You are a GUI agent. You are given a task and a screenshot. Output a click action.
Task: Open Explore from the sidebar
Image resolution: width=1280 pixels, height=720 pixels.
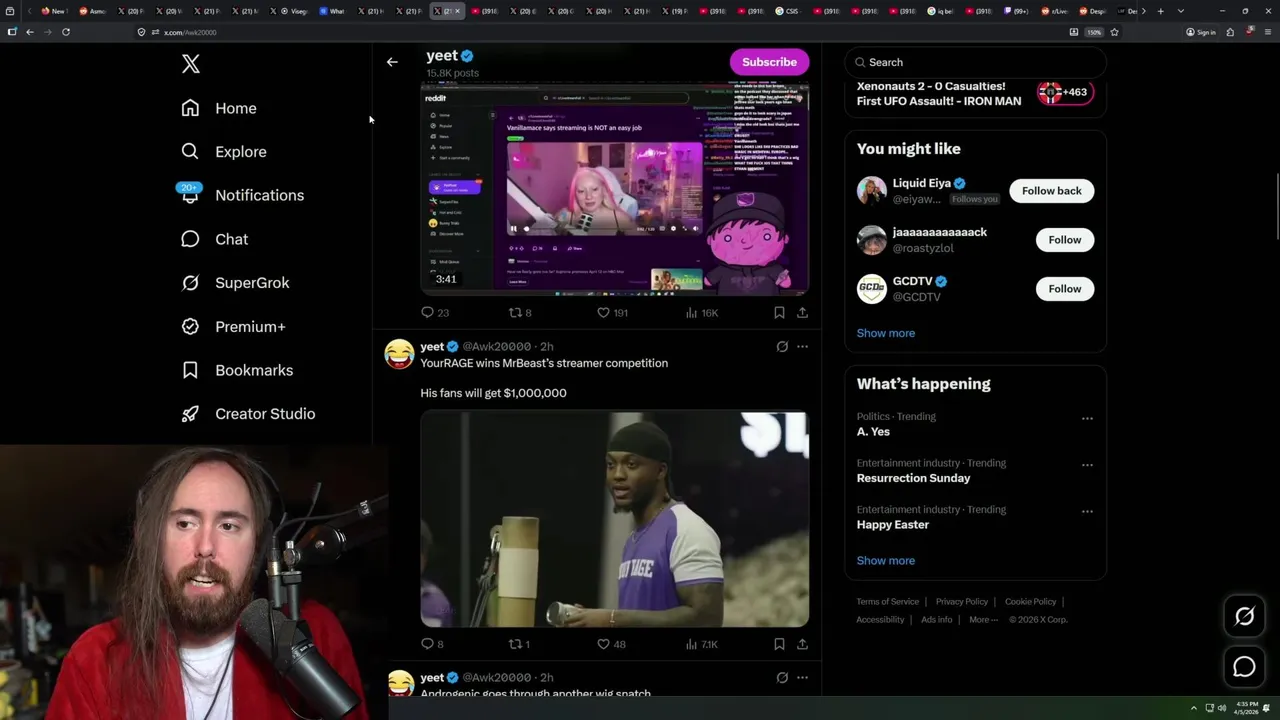click(223, 152)
